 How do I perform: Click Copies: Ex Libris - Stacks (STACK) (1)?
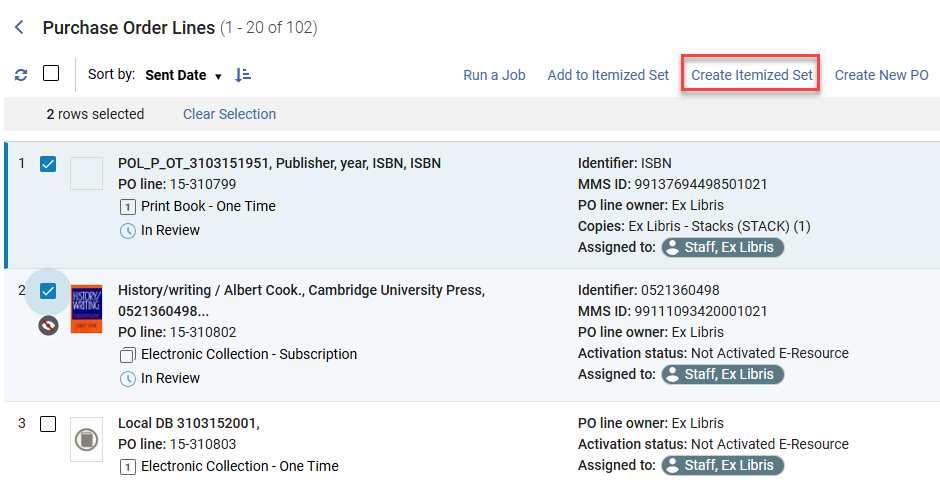click(x=694, y=226)
